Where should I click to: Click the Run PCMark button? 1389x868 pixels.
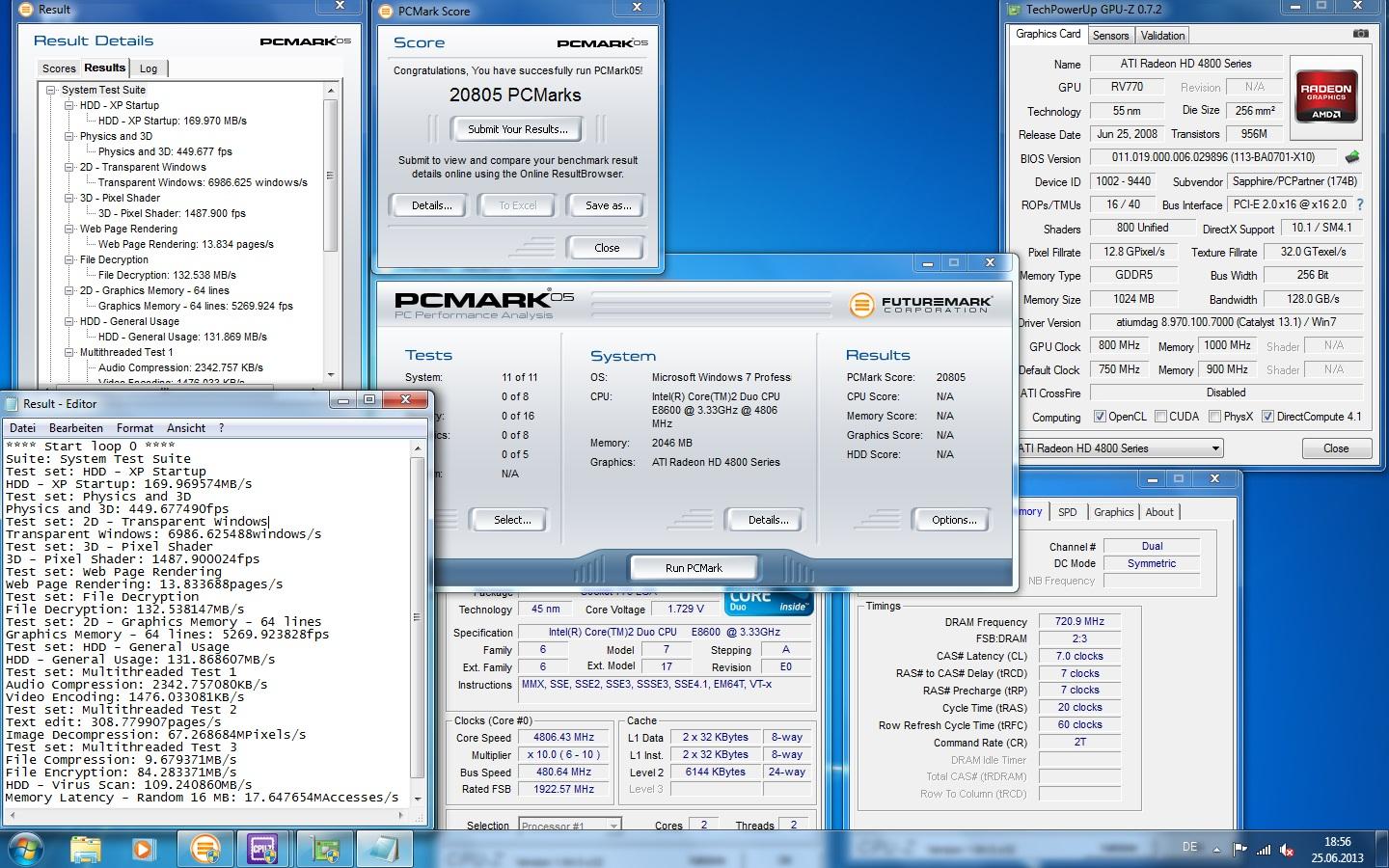point(694,568)
